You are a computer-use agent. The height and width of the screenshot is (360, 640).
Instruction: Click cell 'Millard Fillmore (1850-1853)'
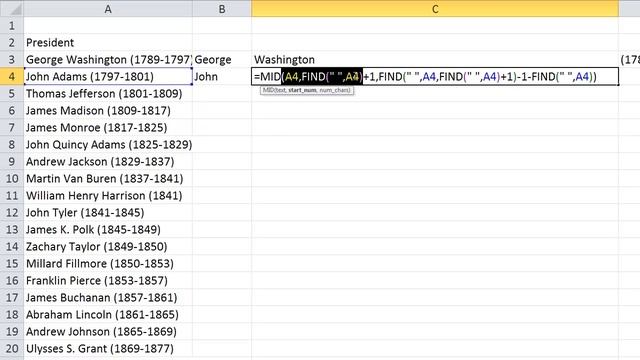(108, 264)
